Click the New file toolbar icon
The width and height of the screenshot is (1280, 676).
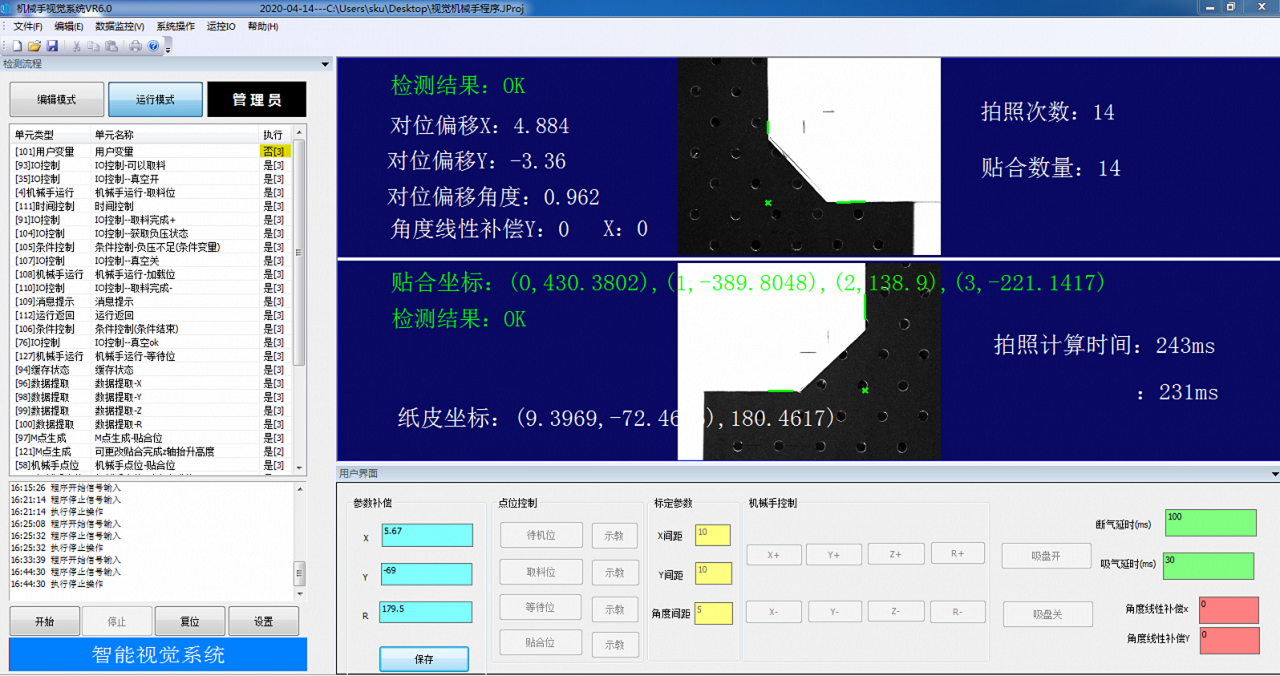pos(18,46)
